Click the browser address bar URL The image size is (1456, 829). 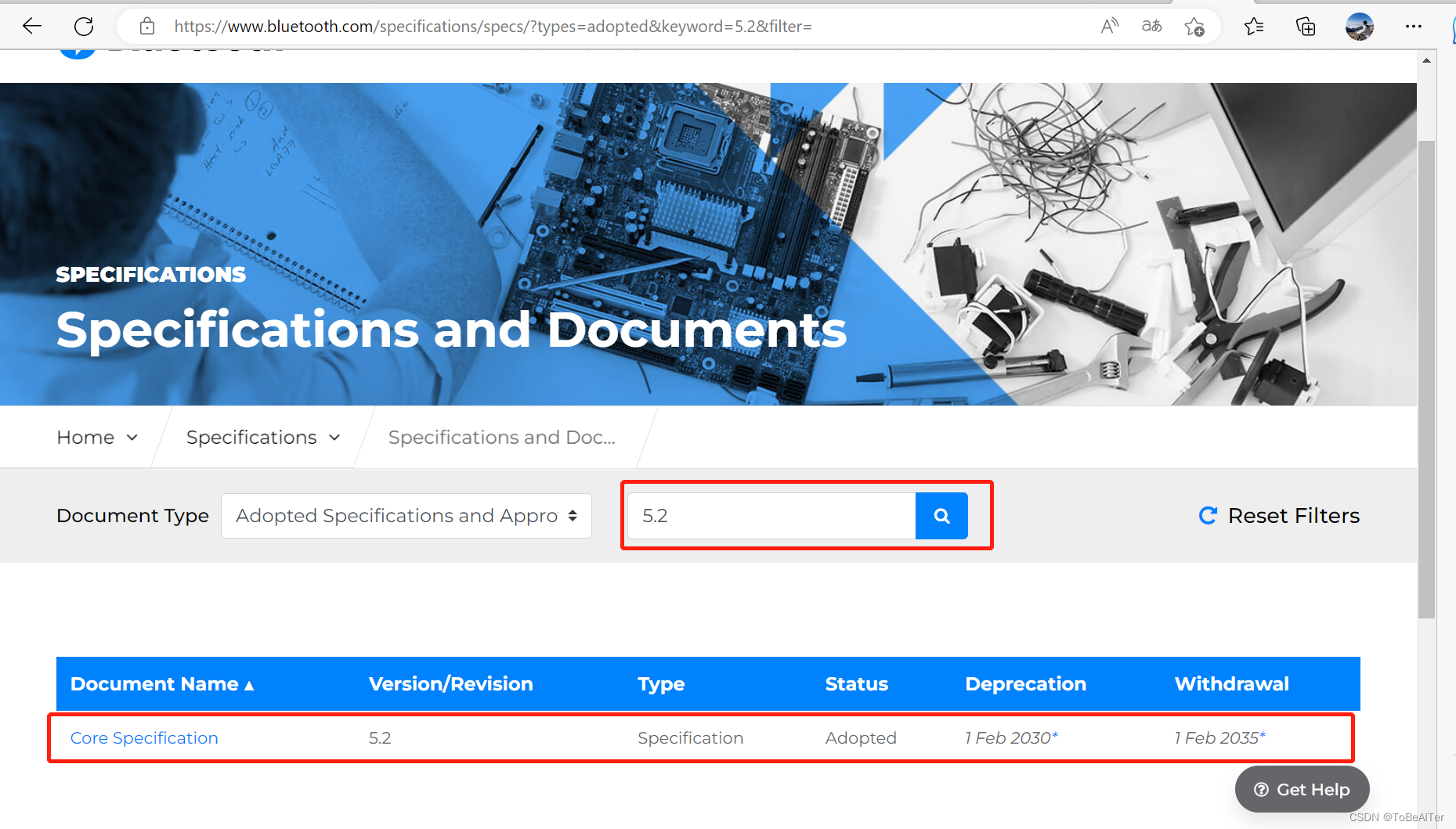pos(493,27)
